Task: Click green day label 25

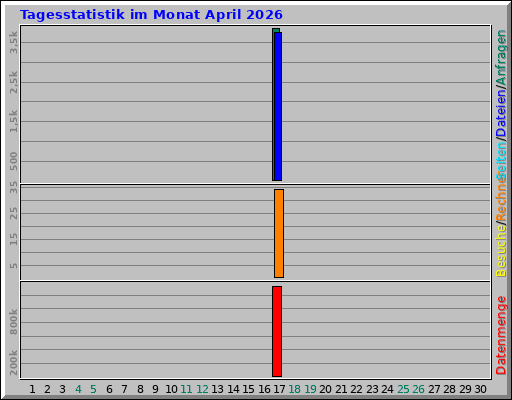Action: tap(403, 389)
